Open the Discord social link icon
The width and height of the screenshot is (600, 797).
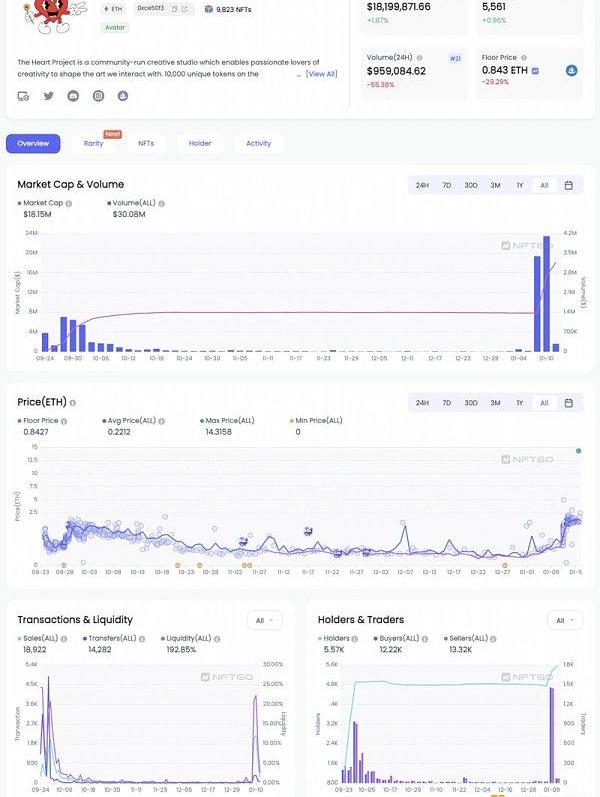[73, 96]
